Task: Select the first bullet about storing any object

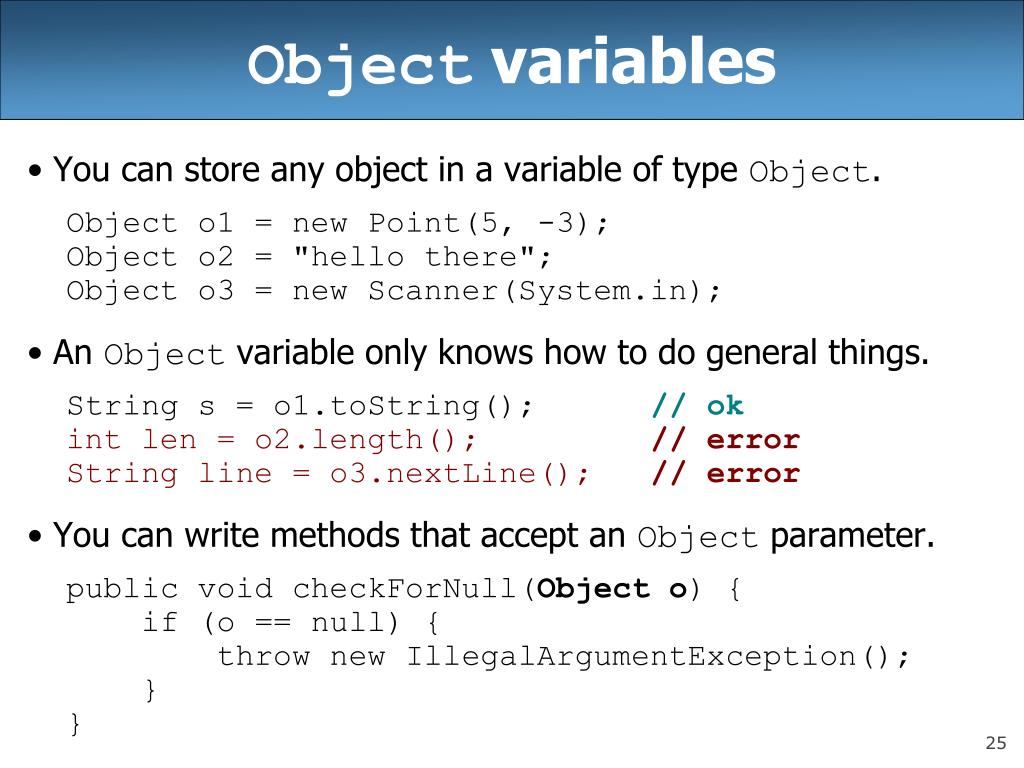Action: [455, 171]
